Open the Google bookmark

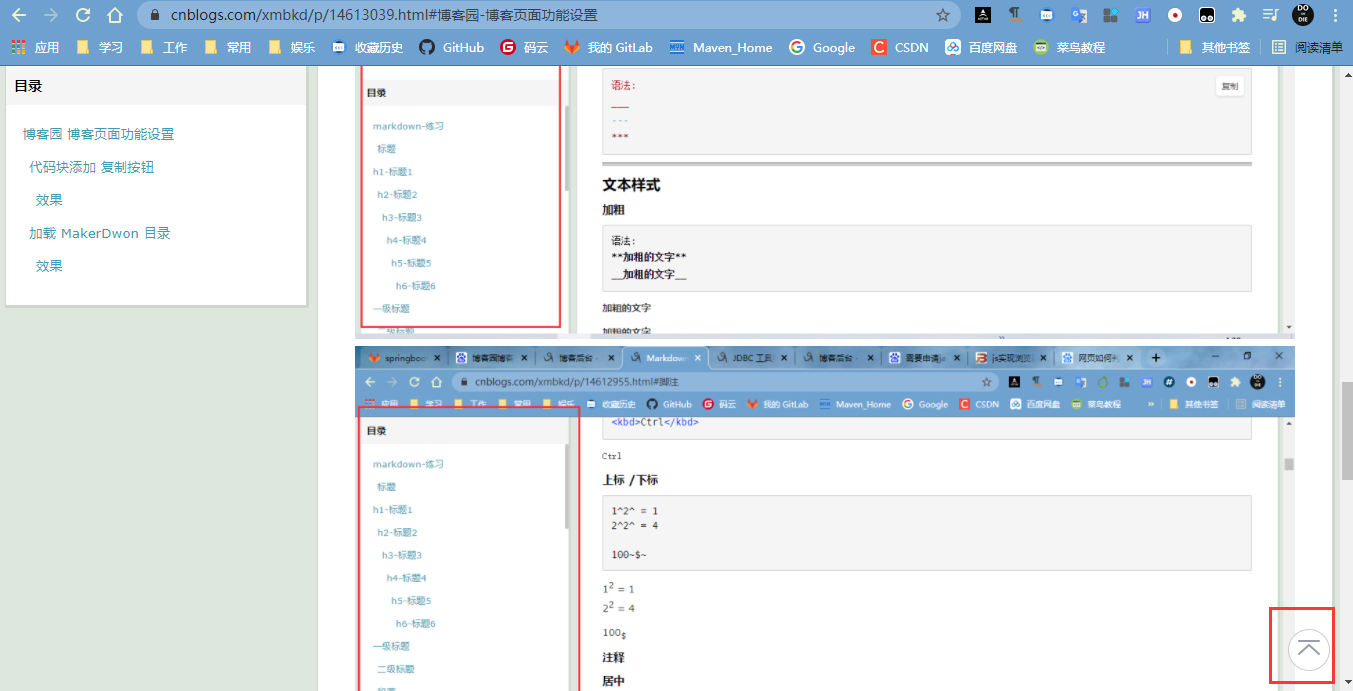[x=822, y=47]
